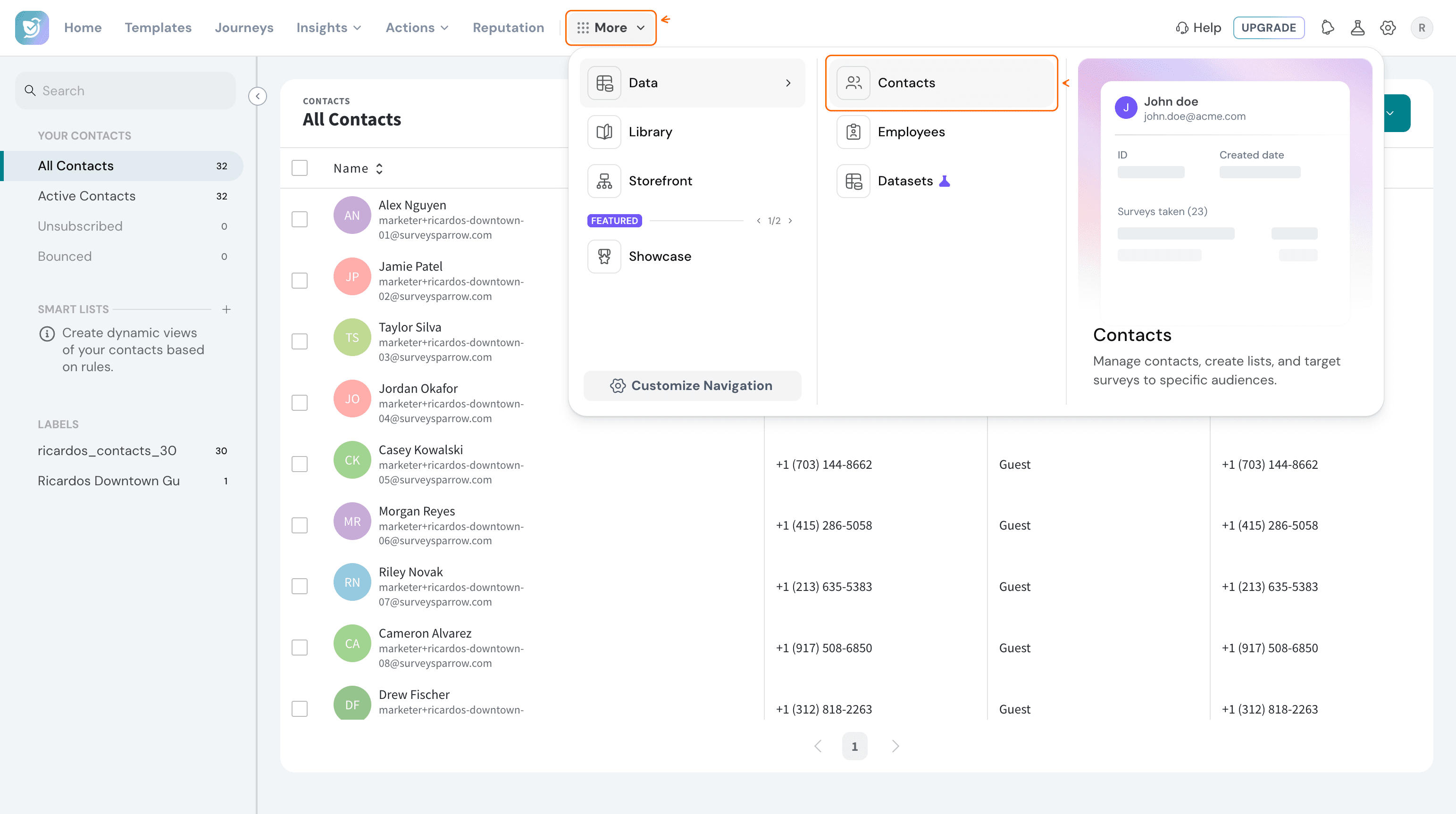This screenshot has height=814, width=1456.
Task: Click the SurveySparrow logo icon
Action: pyautogui.click(x=32, y=27)
